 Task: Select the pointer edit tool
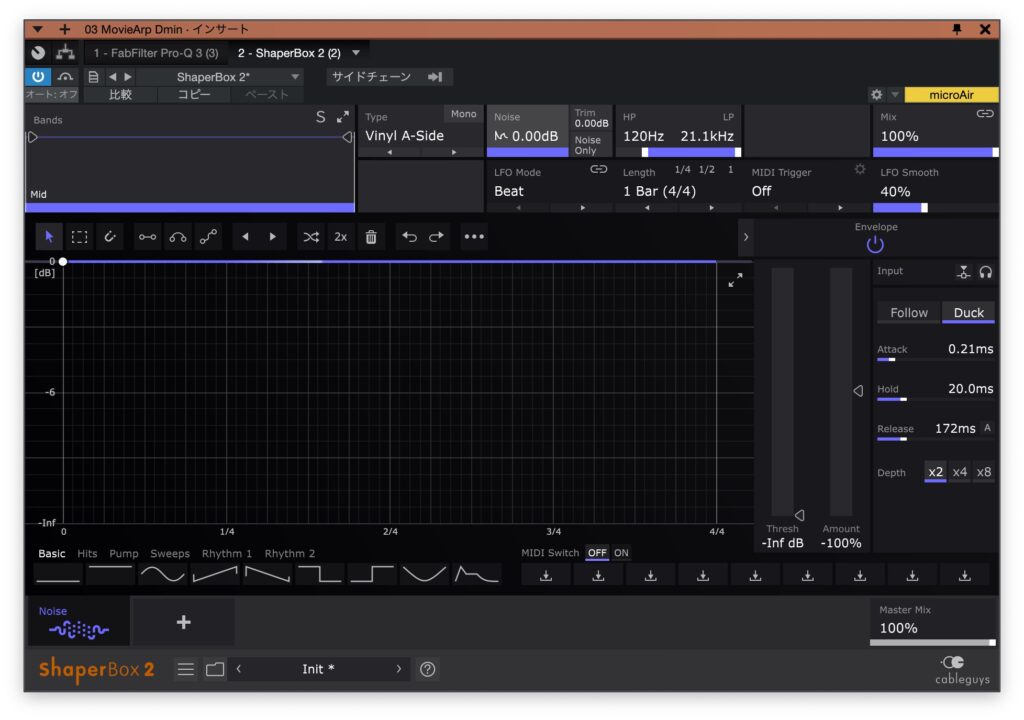click(x=50, y=237)
